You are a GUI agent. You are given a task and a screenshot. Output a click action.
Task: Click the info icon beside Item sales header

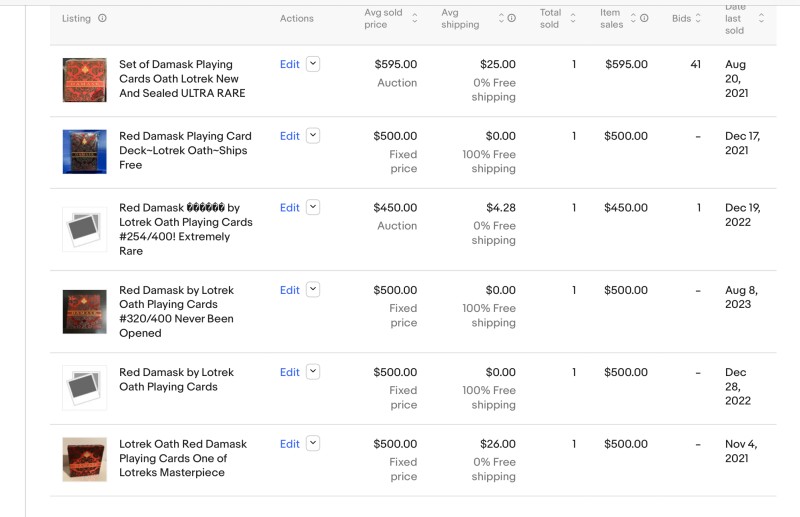(x=644, y=18)
